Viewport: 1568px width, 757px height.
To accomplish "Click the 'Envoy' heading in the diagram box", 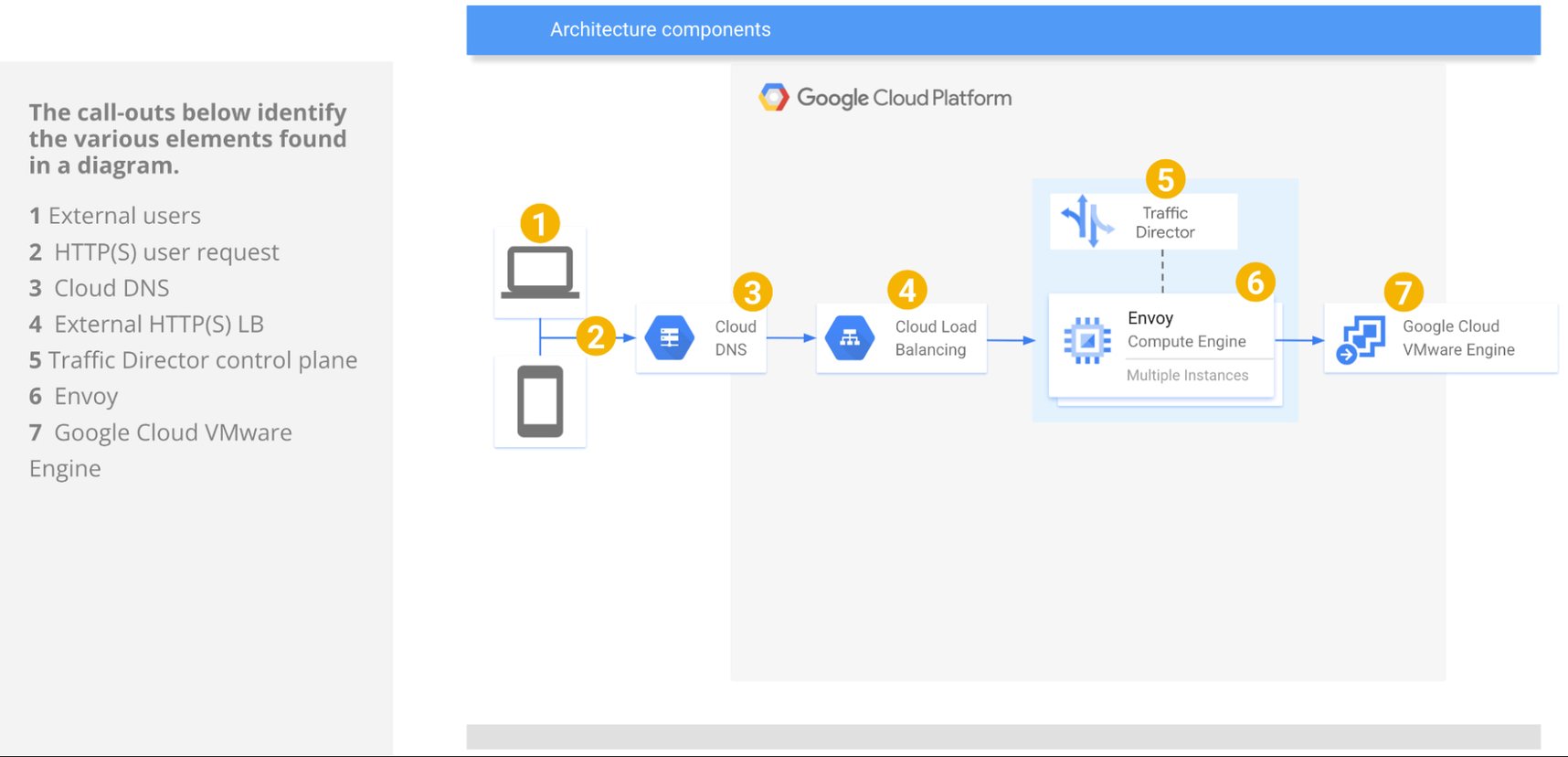I will (x=1150, y=318).
